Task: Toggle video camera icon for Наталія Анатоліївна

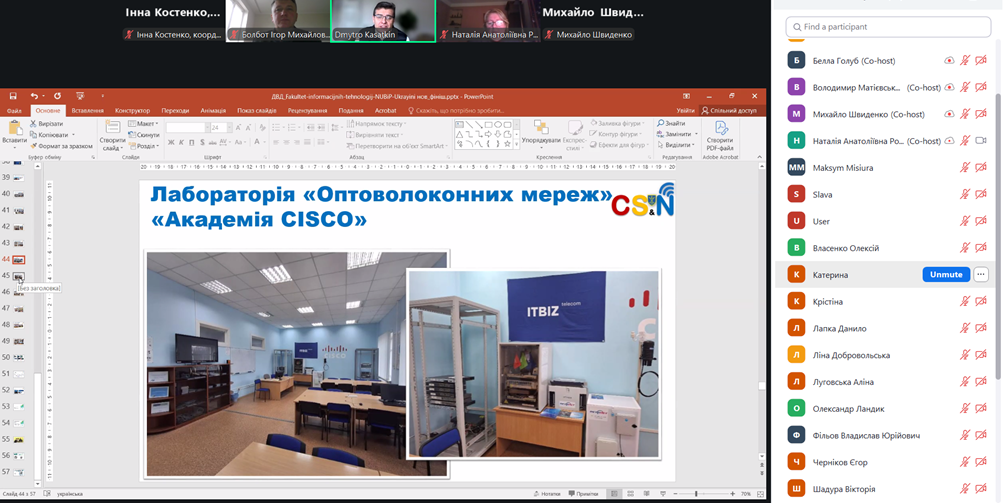Action: 982,141
